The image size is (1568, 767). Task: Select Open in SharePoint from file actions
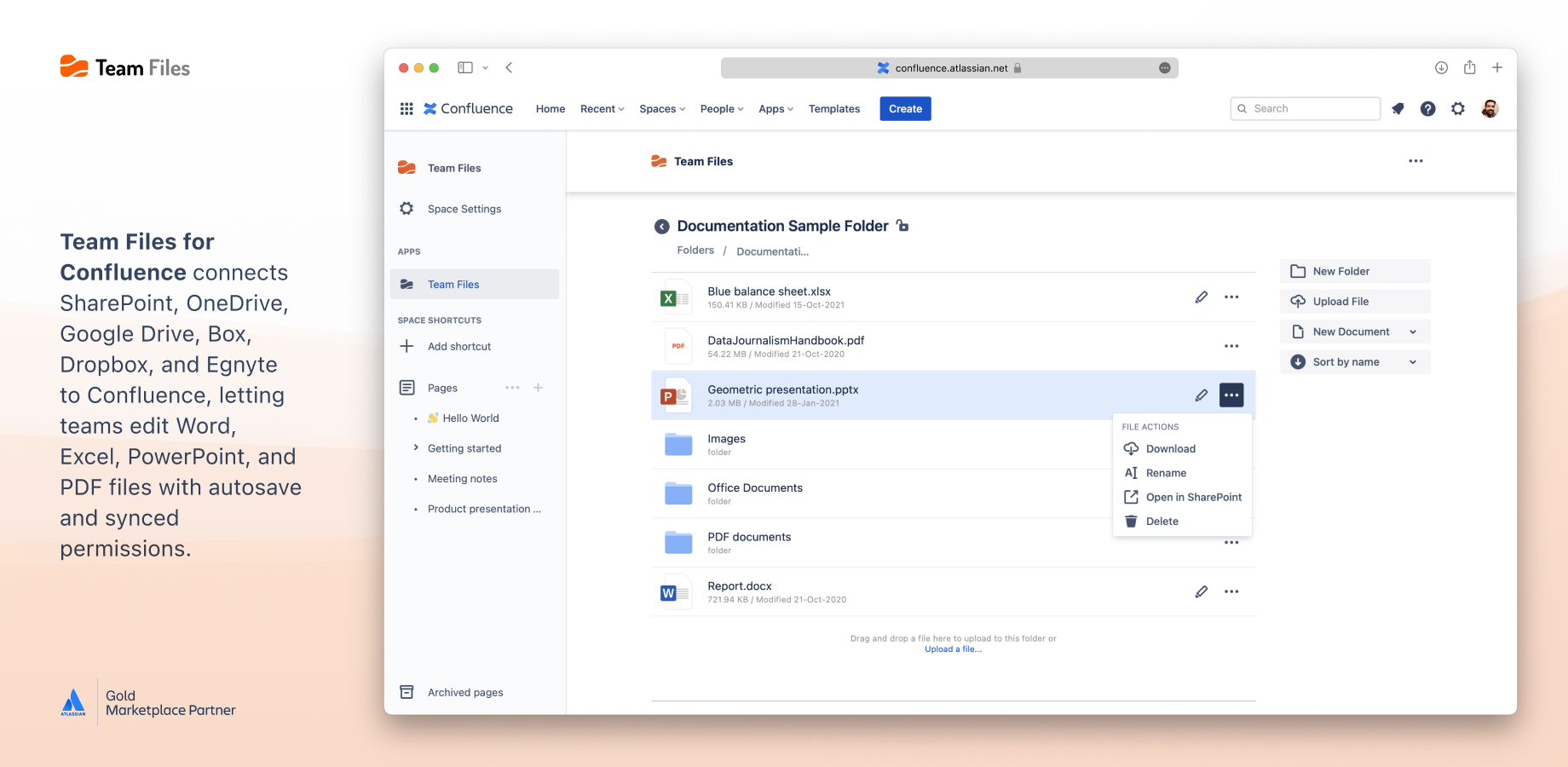click(1192, 498)
